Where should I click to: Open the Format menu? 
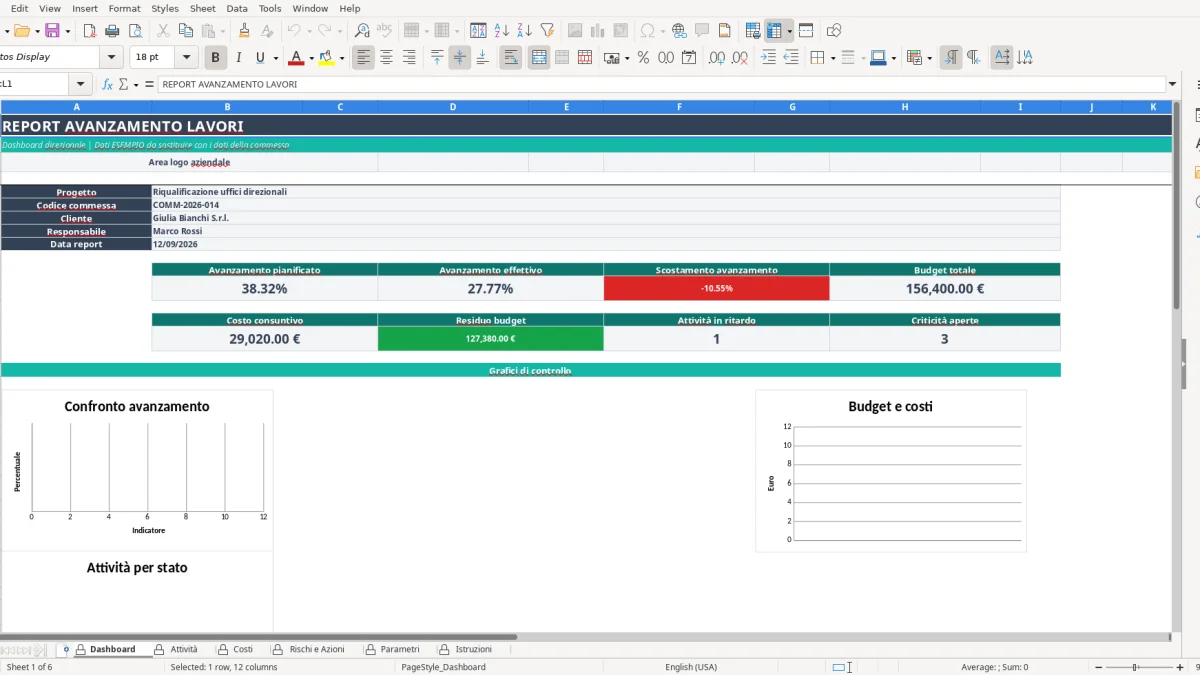(x=125, y=8)
